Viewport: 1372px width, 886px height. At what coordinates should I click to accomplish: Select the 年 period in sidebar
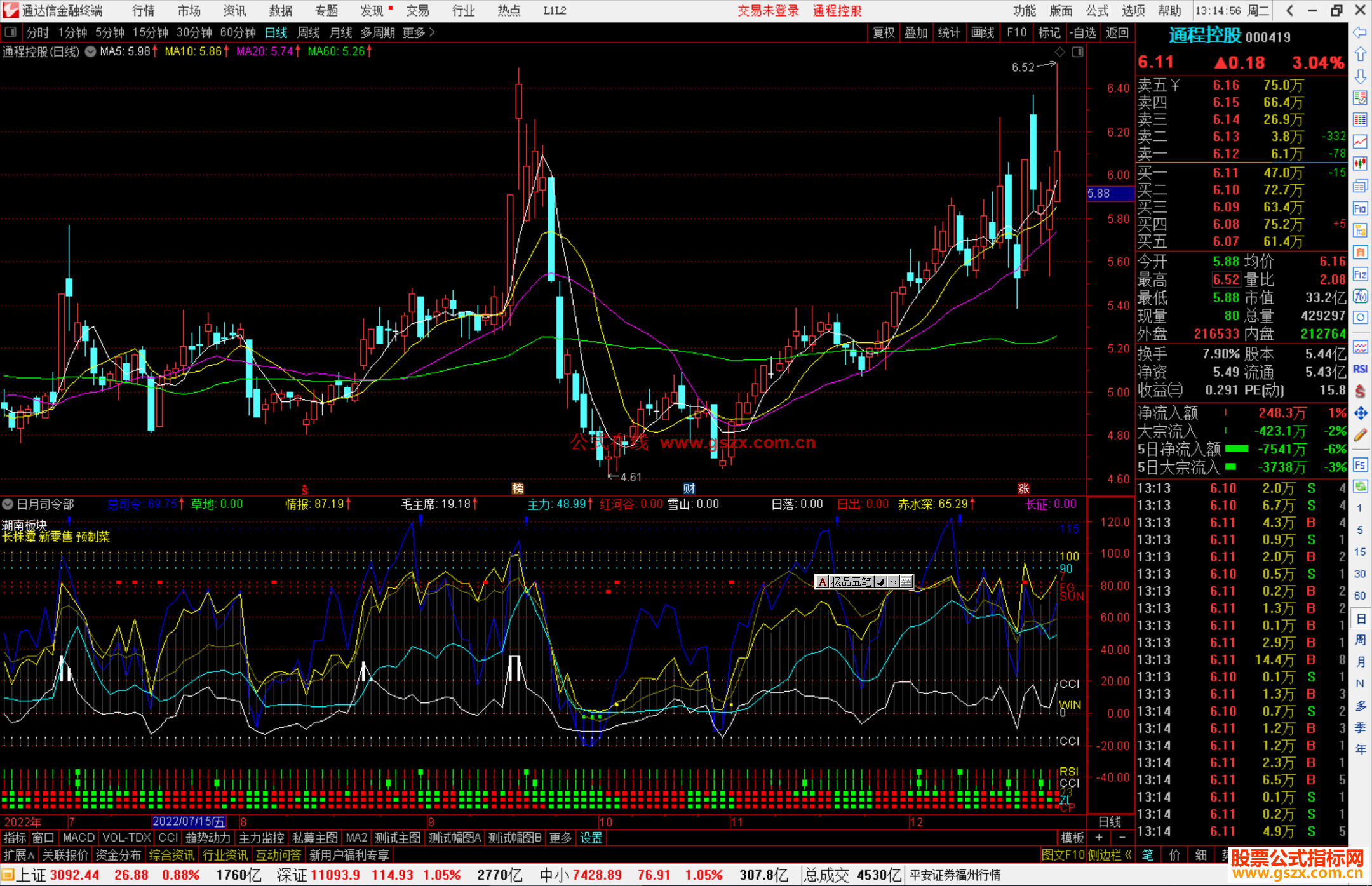[x=1360, y=749]
